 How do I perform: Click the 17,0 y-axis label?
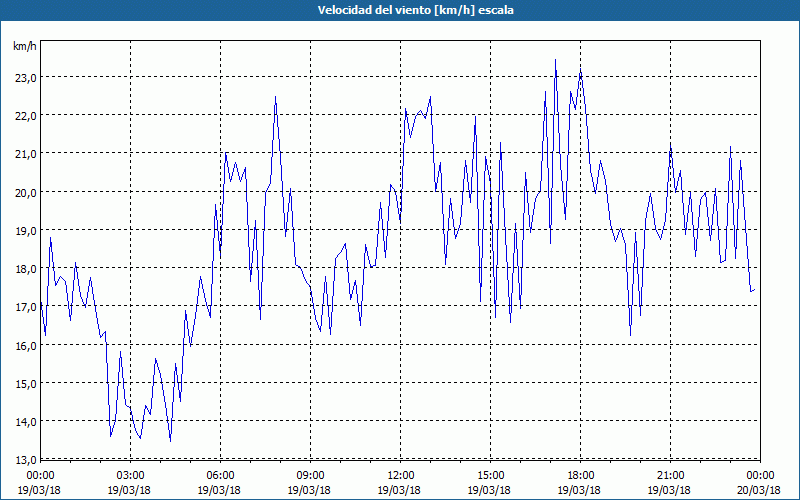pyautogui.click(x=25, y=307)
